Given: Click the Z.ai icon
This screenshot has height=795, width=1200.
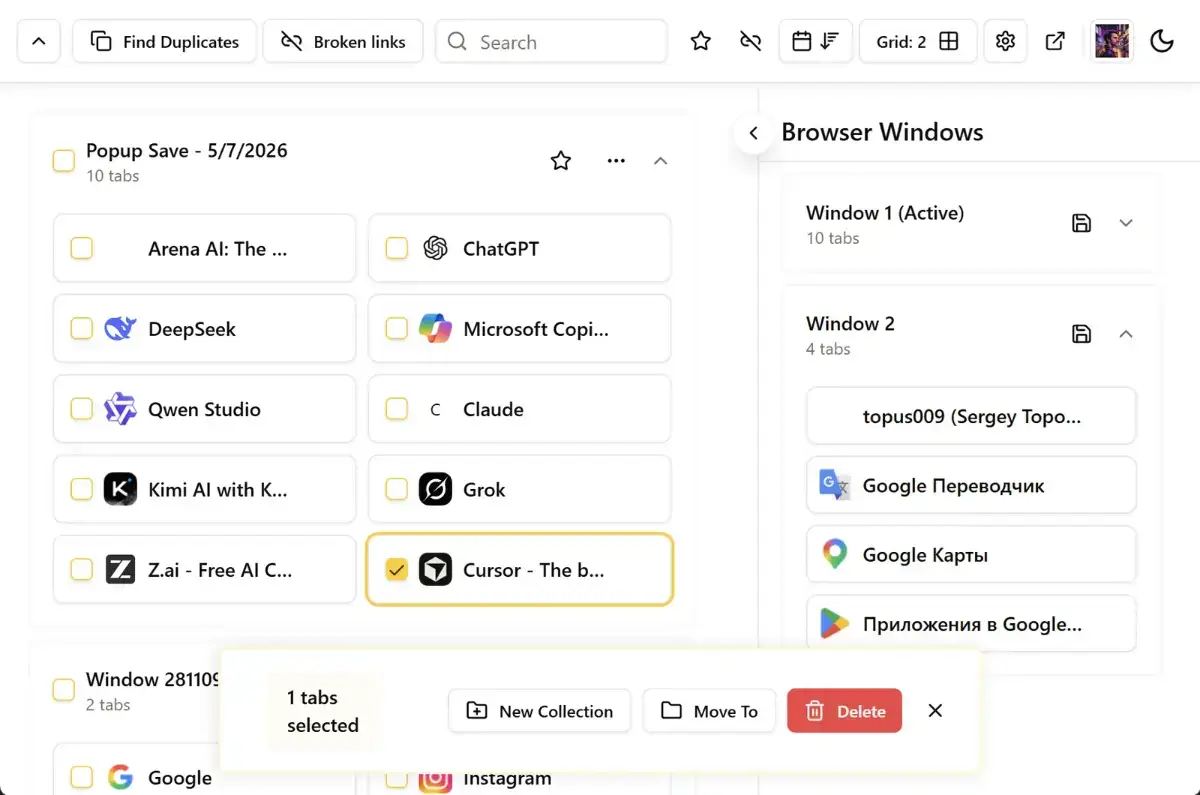Looking at the screenshot, I should [120, 570].
